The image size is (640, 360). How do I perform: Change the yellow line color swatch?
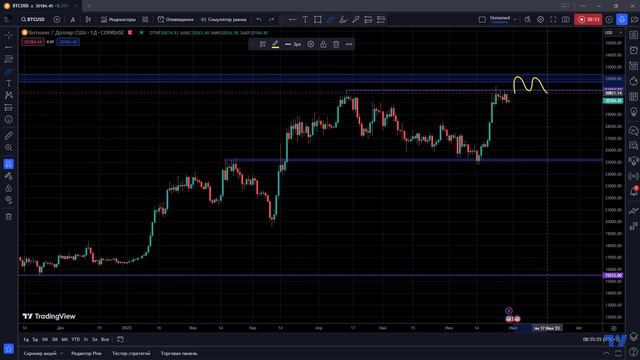pos(276,44)
